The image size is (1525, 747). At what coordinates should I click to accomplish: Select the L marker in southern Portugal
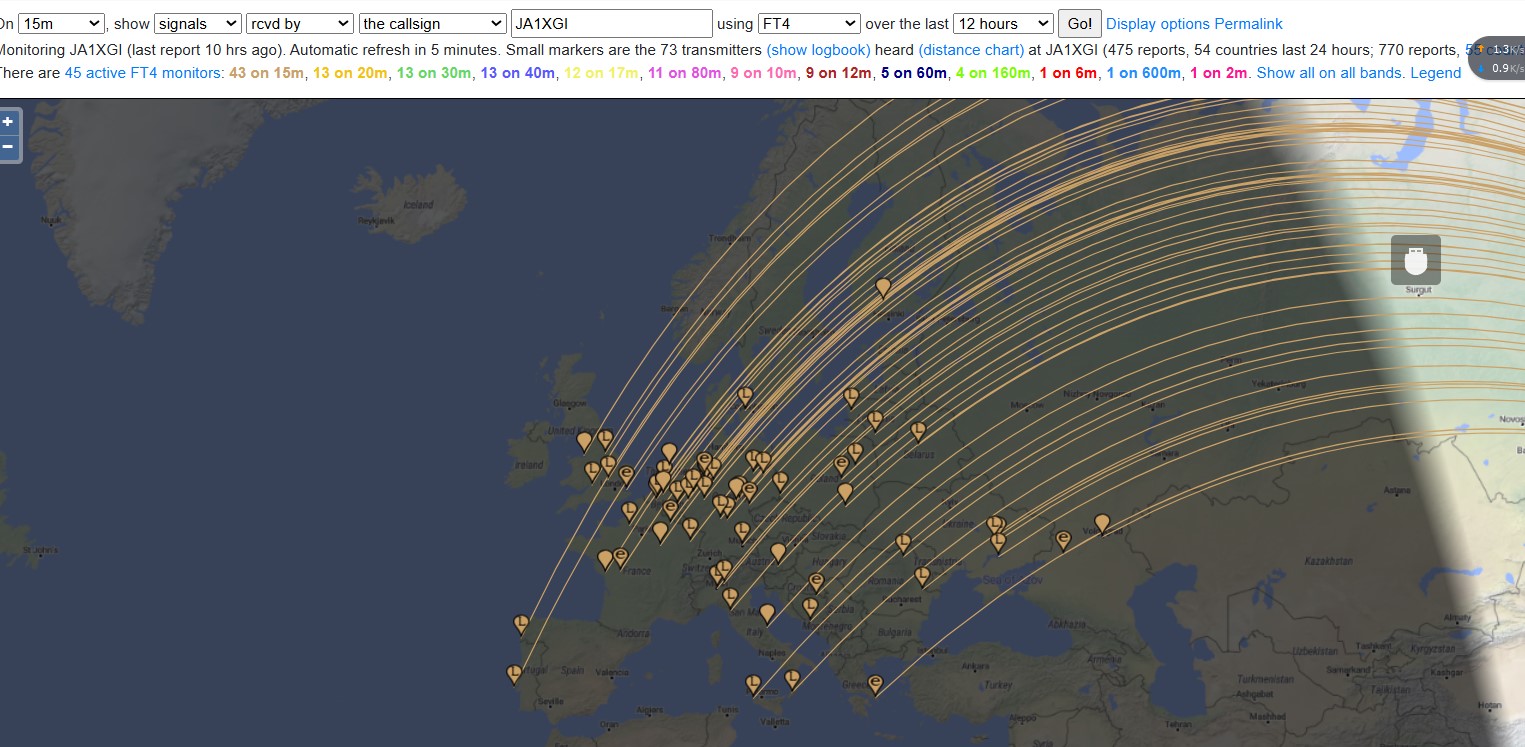point(515,674)
